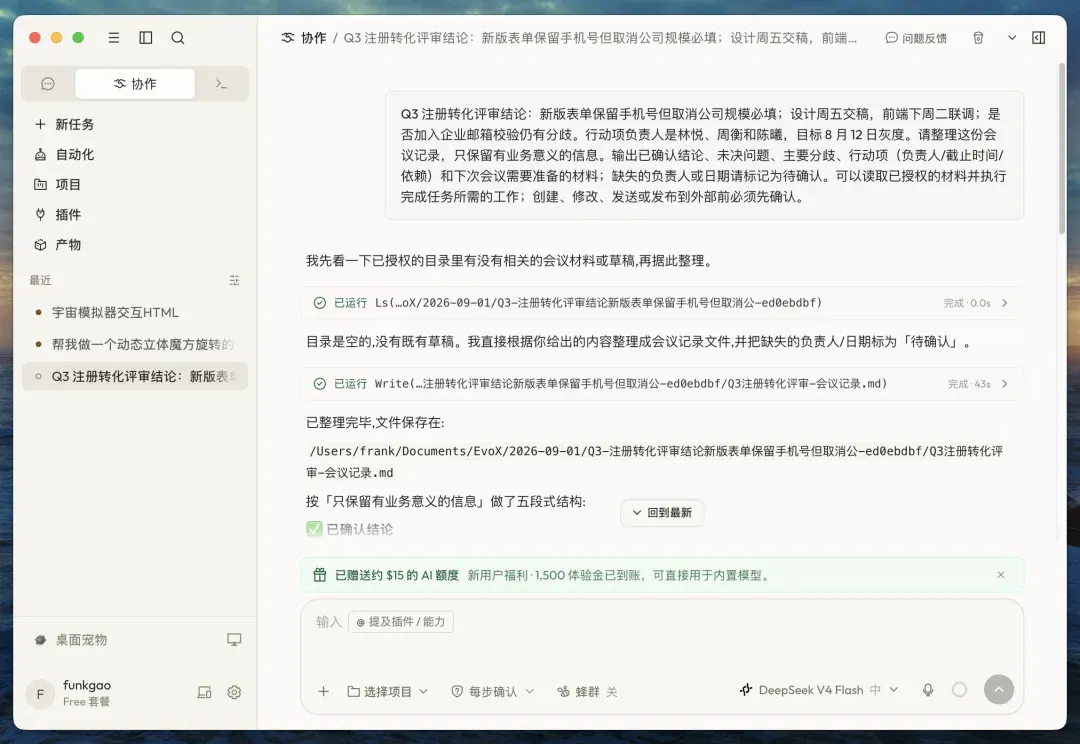Switch to the terminal prompt tab
1080x744 pixels.
[220, 83]
